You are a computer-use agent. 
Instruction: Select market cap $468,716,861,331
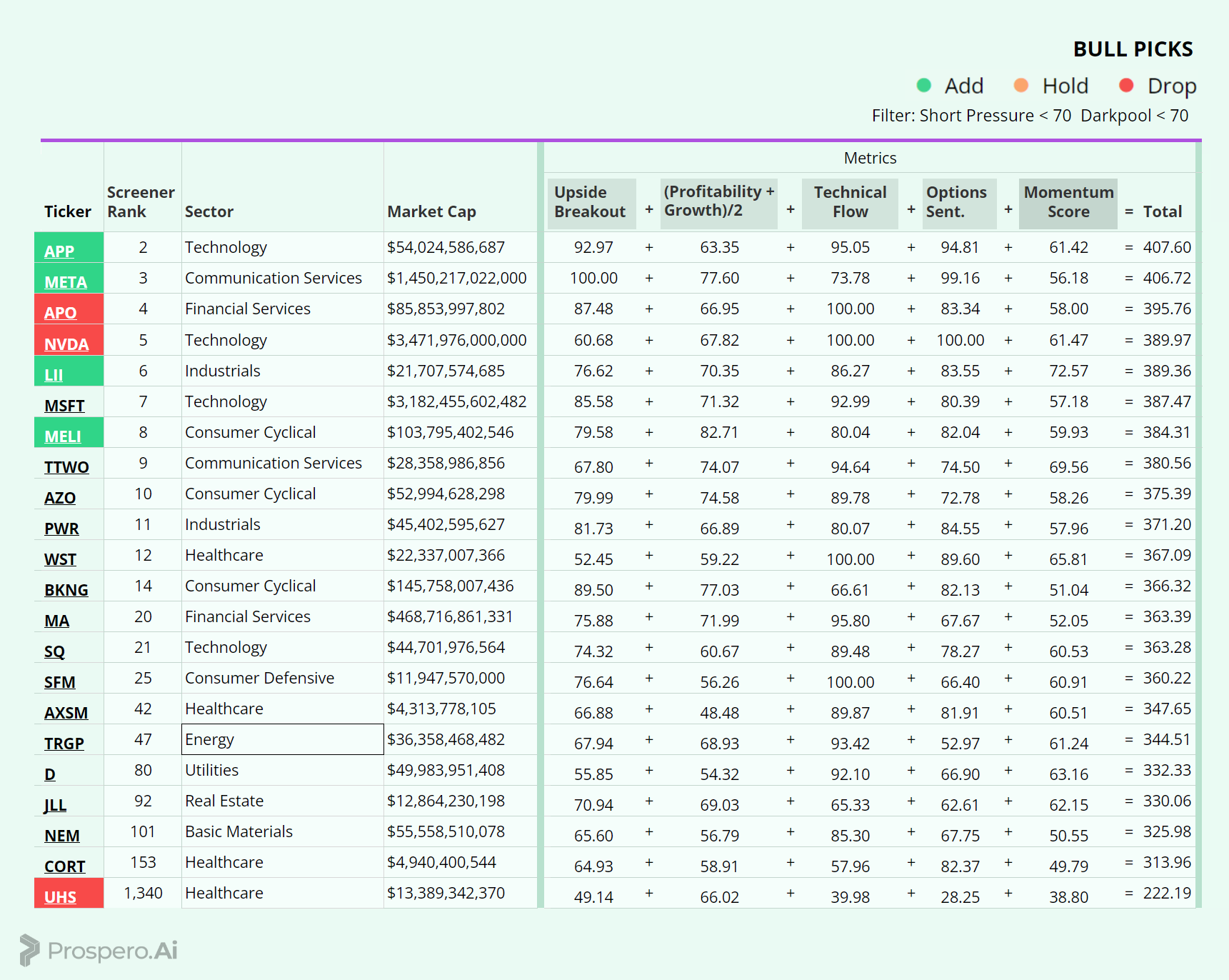[x=450, y=616]
